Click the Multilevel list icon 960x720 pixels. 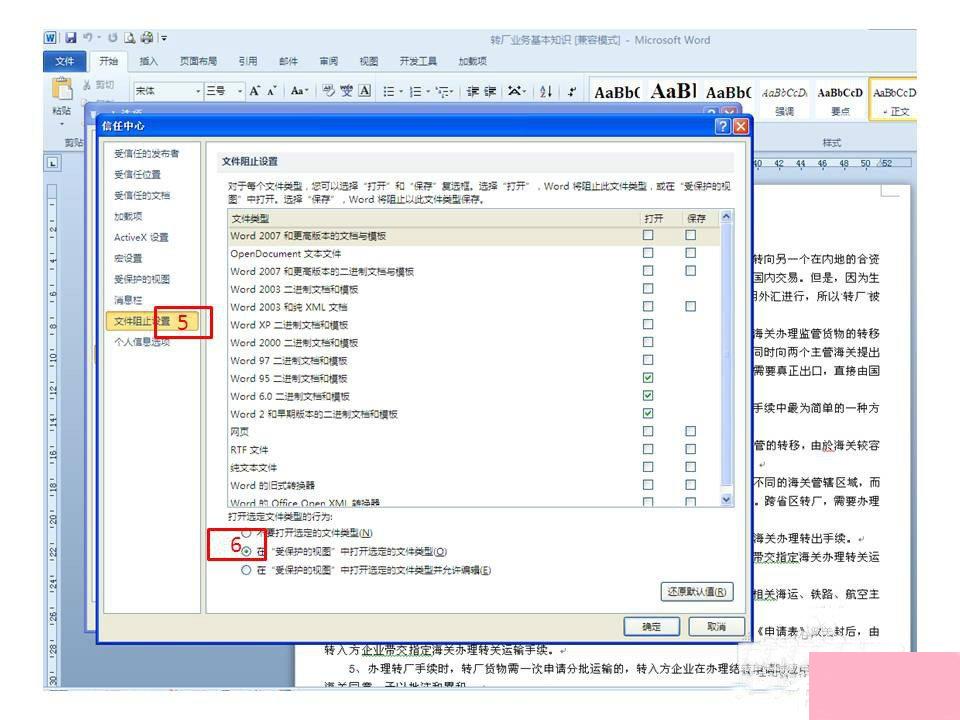[442, 92]
